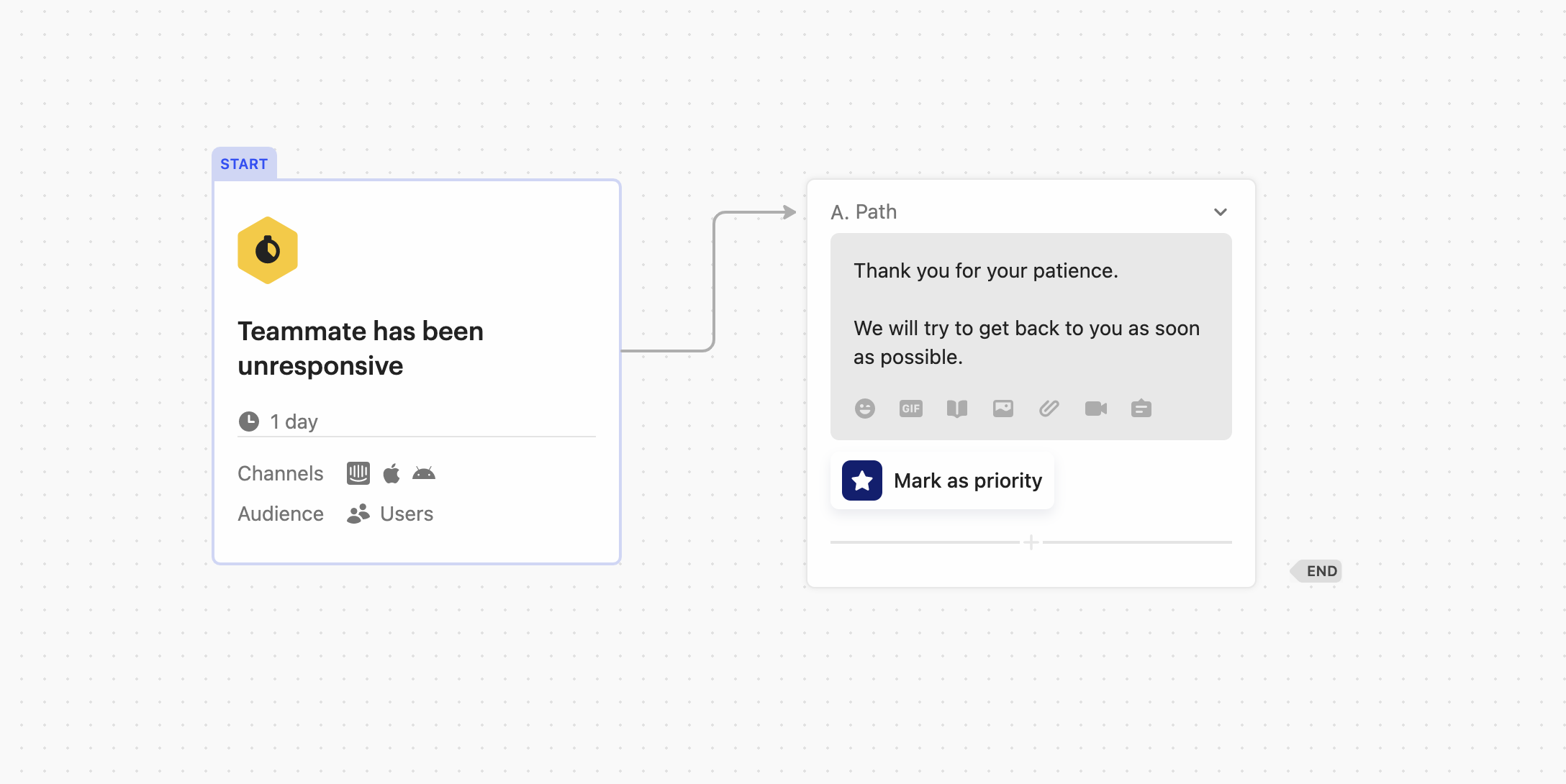Click the yellow hexagon trigger icon

267,250
